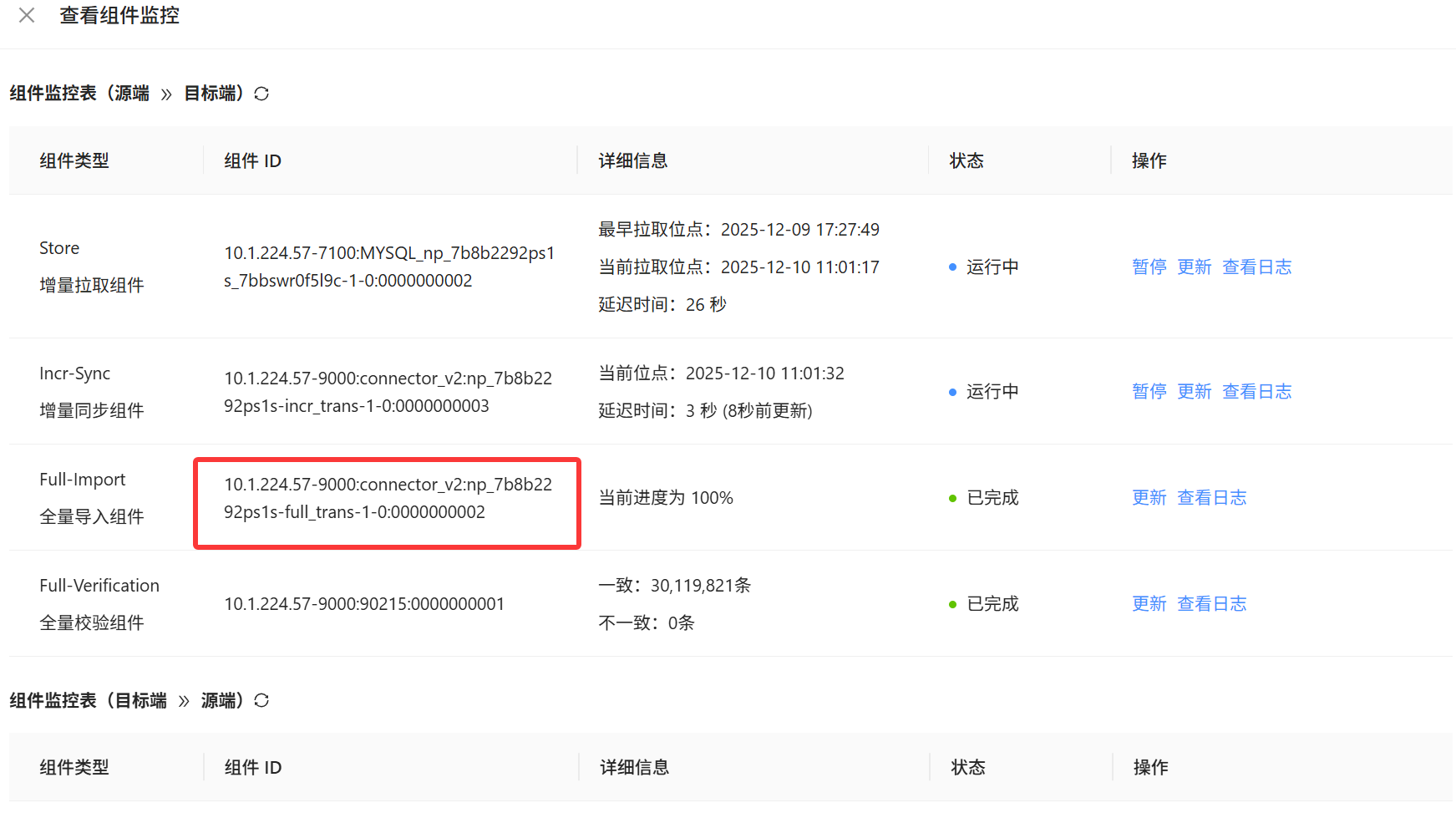Select the highlighted Full-Import component ID
1456x818 pixels.
(x=388, y=498)
